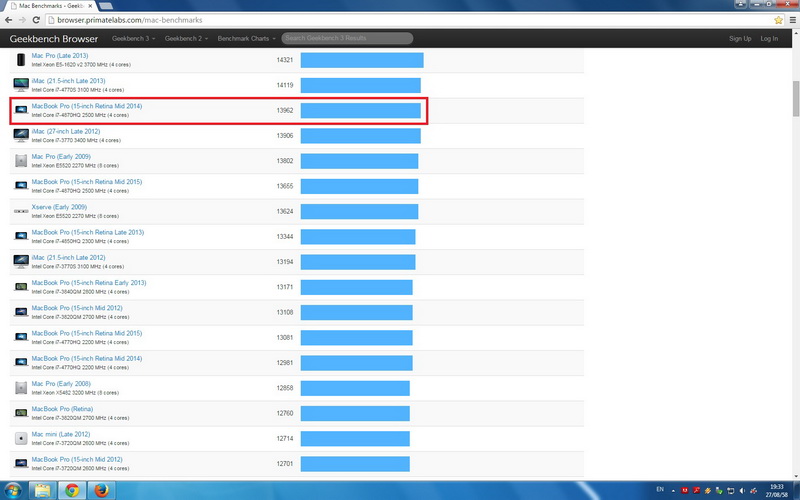Image resolution: width=800 pixels, height=500 pixels.
Task: Open MacBook Pro Retina Mid 2014 i7-4770HQ link
Action: pos(87,358)
